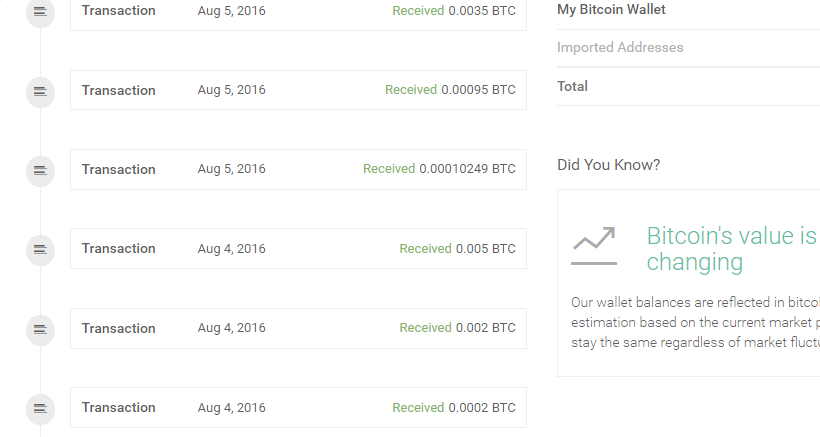
Task: Click the trending chart icon under Did You Know
Action: 593,245
